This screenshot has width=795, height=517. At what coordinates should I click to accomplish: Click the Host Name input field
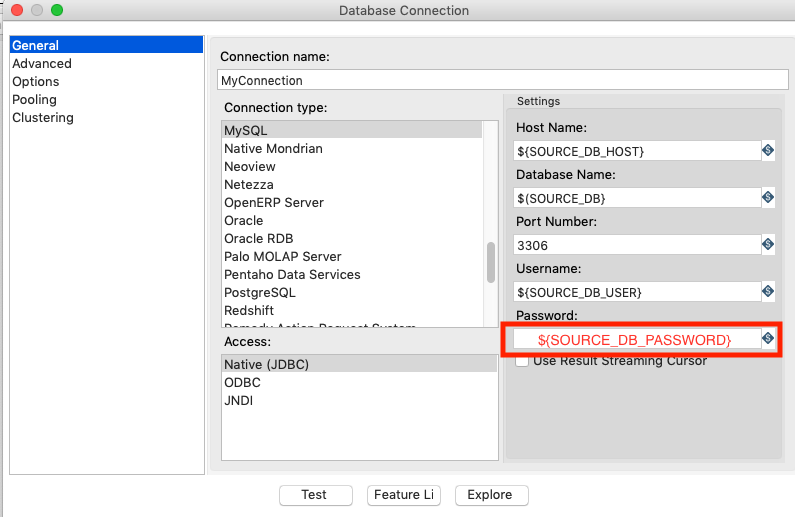click(637, 151)
